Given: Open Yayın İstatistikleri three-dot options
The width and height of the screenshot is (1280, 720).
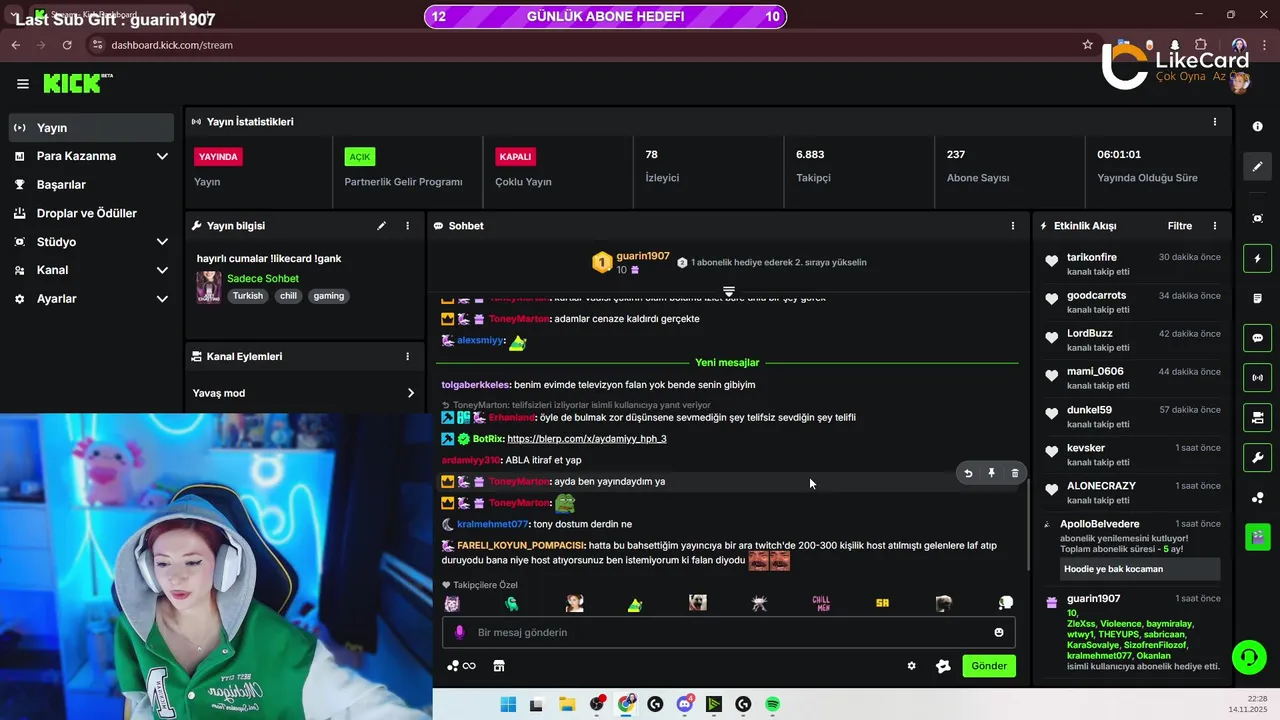Looking at the screenshot, I should (1215, 122).
